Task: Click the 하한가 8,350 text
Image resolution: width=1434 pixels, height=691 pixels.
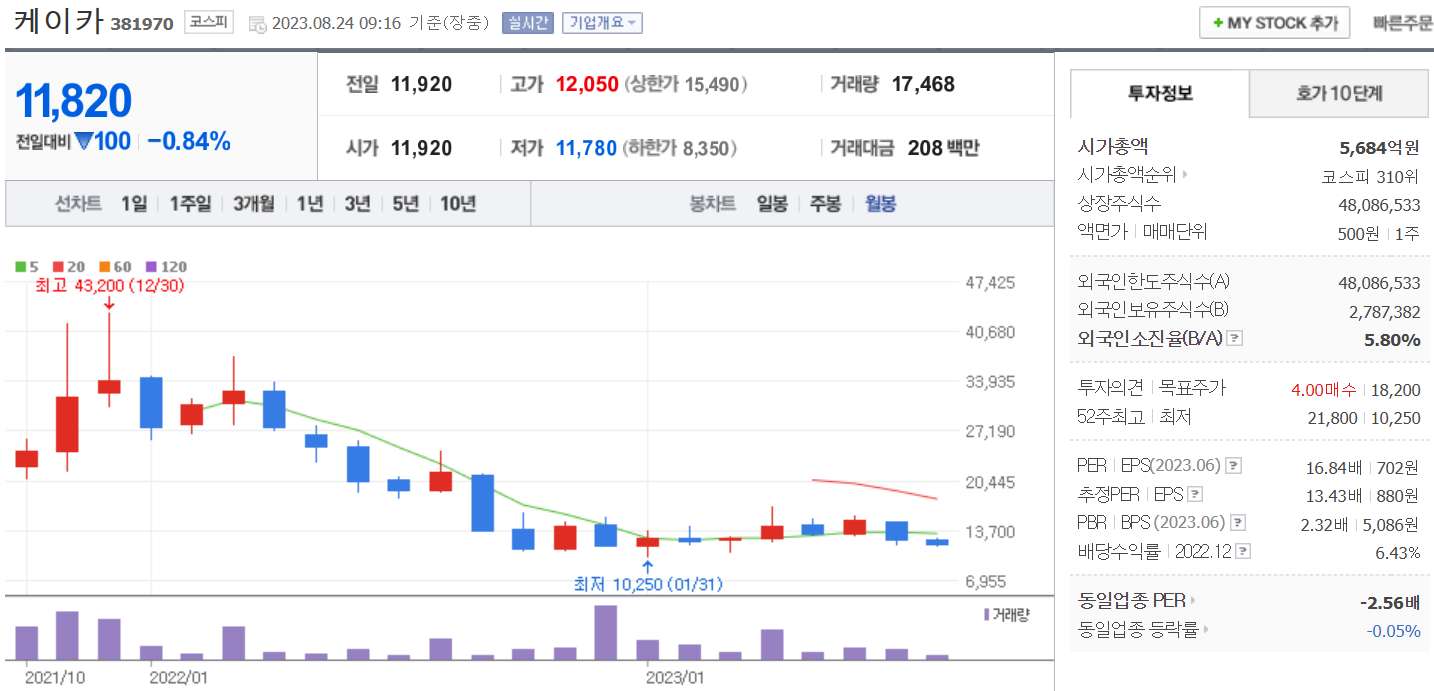Action: pos(680,148)
